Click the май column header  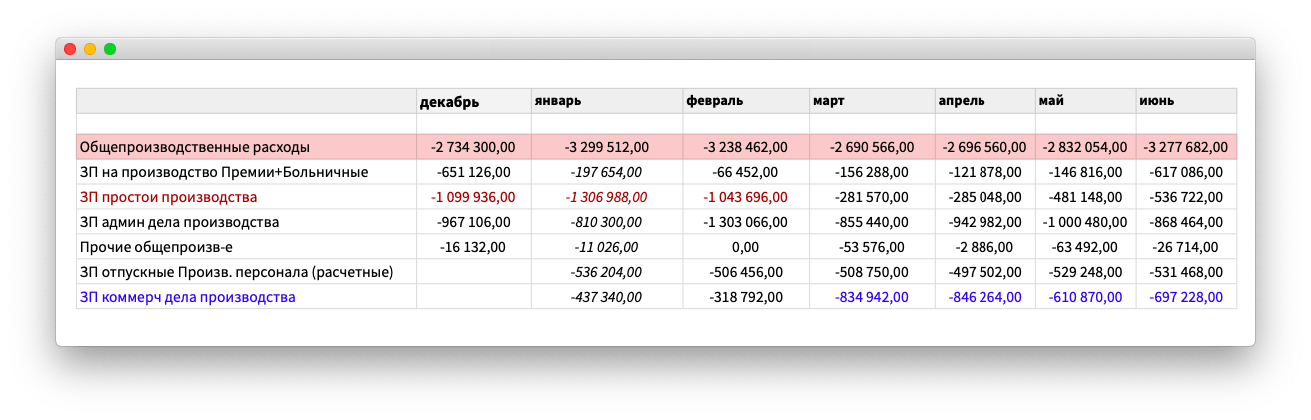coord(1051,101)
